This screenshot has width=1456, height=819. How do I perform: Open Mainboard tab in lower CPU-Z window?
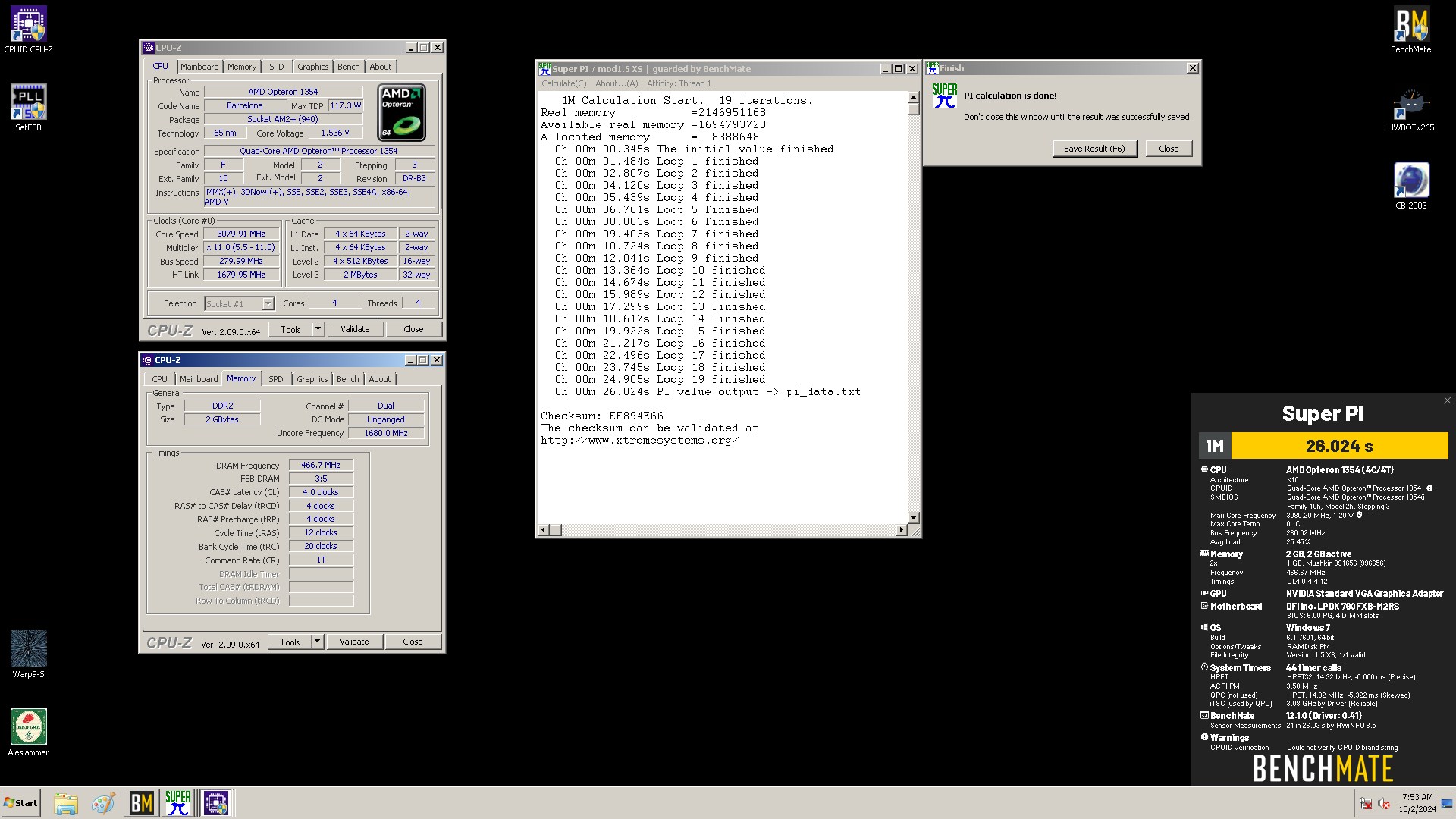click(199, 379)
